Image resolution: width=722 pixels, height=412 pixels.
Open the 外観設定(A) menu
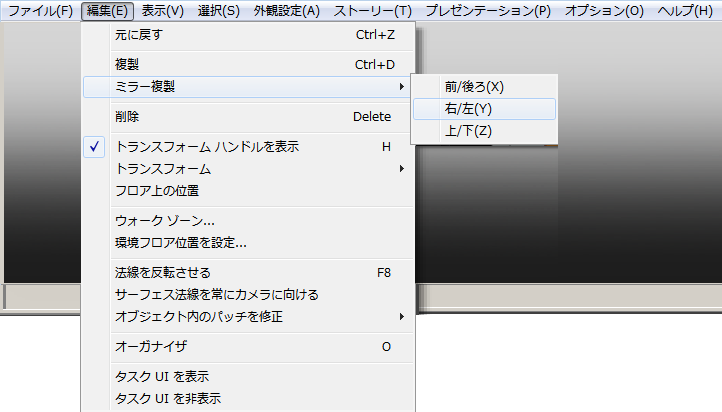(286, 11)
